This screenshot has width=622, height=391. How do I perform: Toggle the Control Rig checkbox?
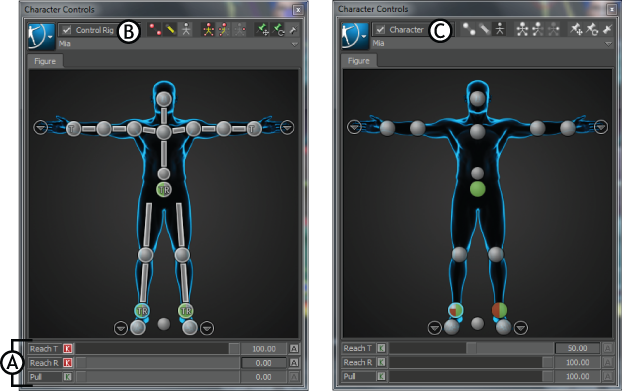[67, 30]
